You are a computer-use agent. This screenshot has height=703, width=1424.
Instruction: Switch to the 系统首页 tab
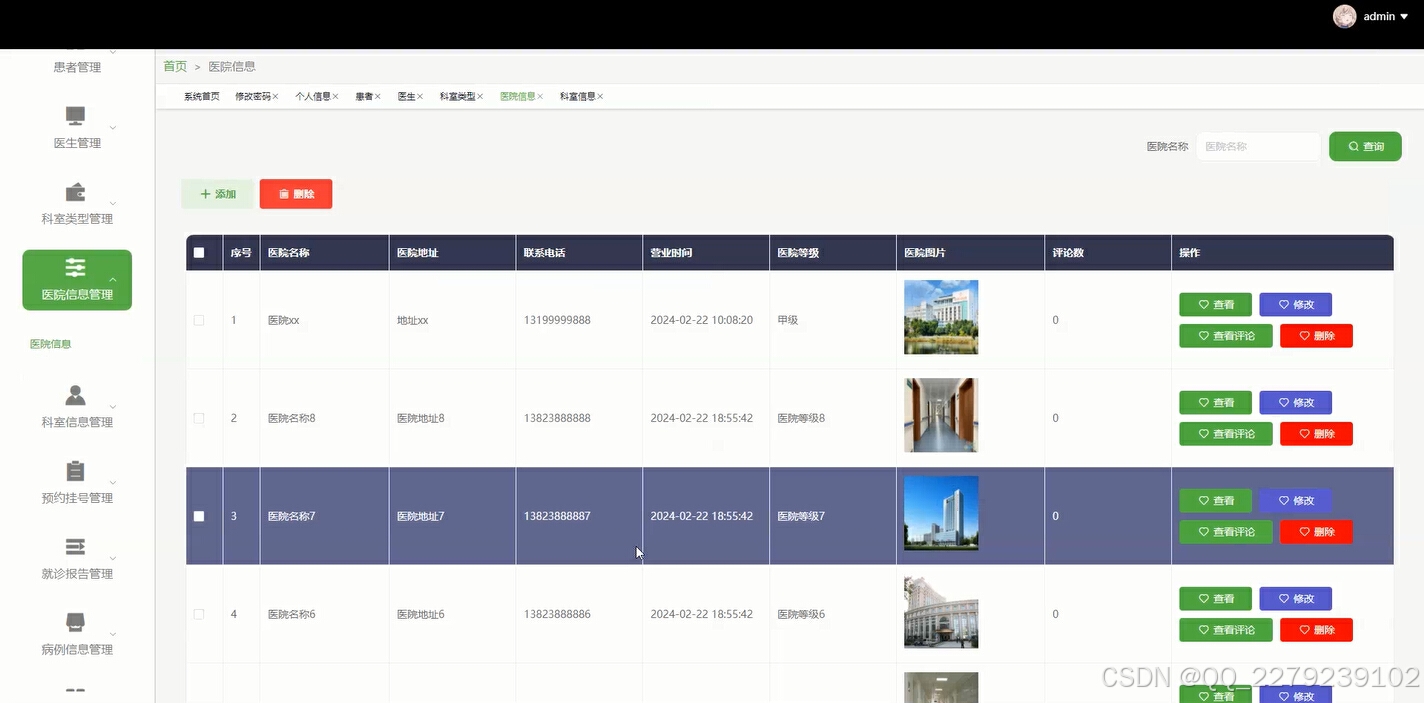[201, 96]
